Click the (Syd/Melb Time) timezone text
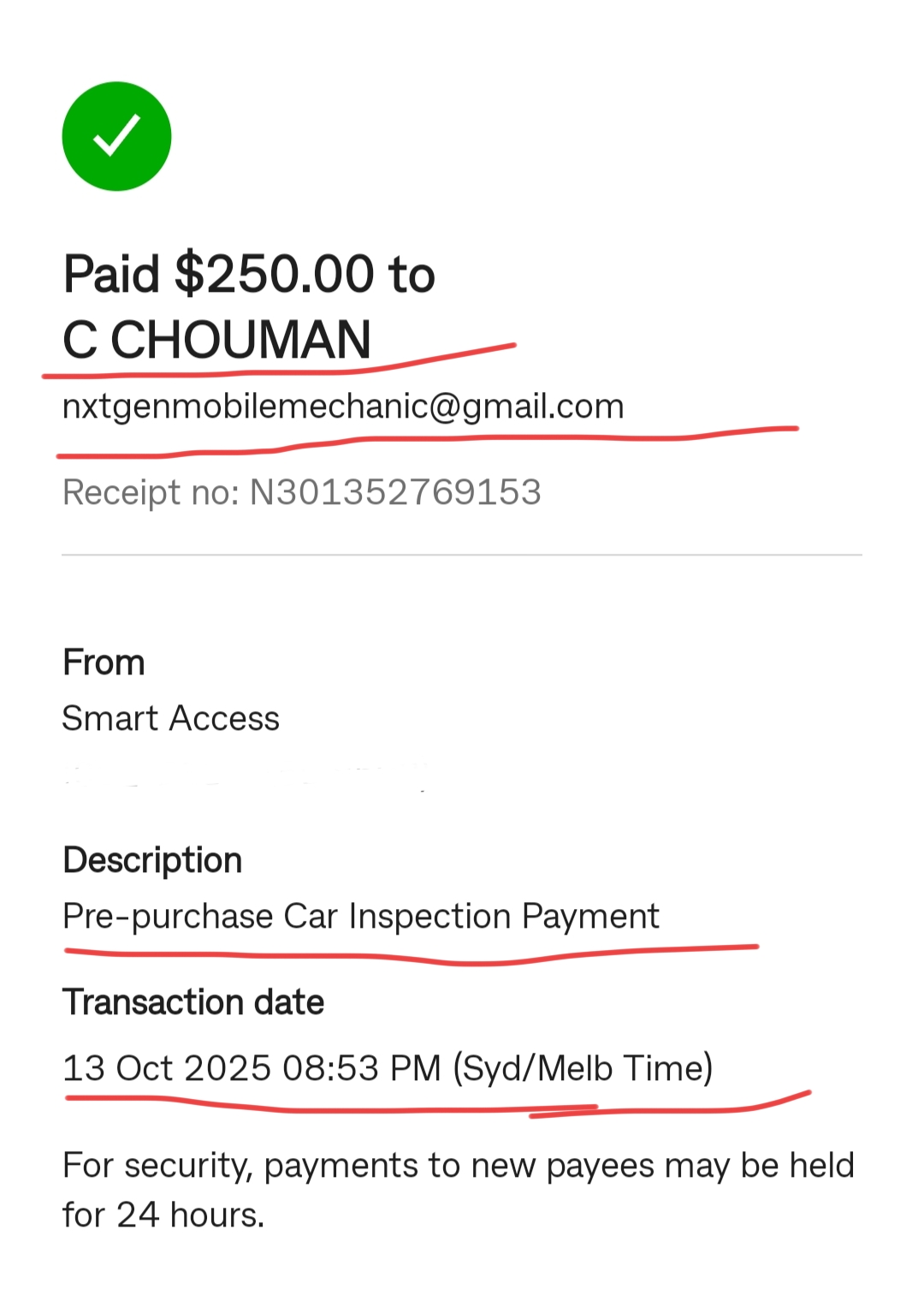 (583, 1068)
